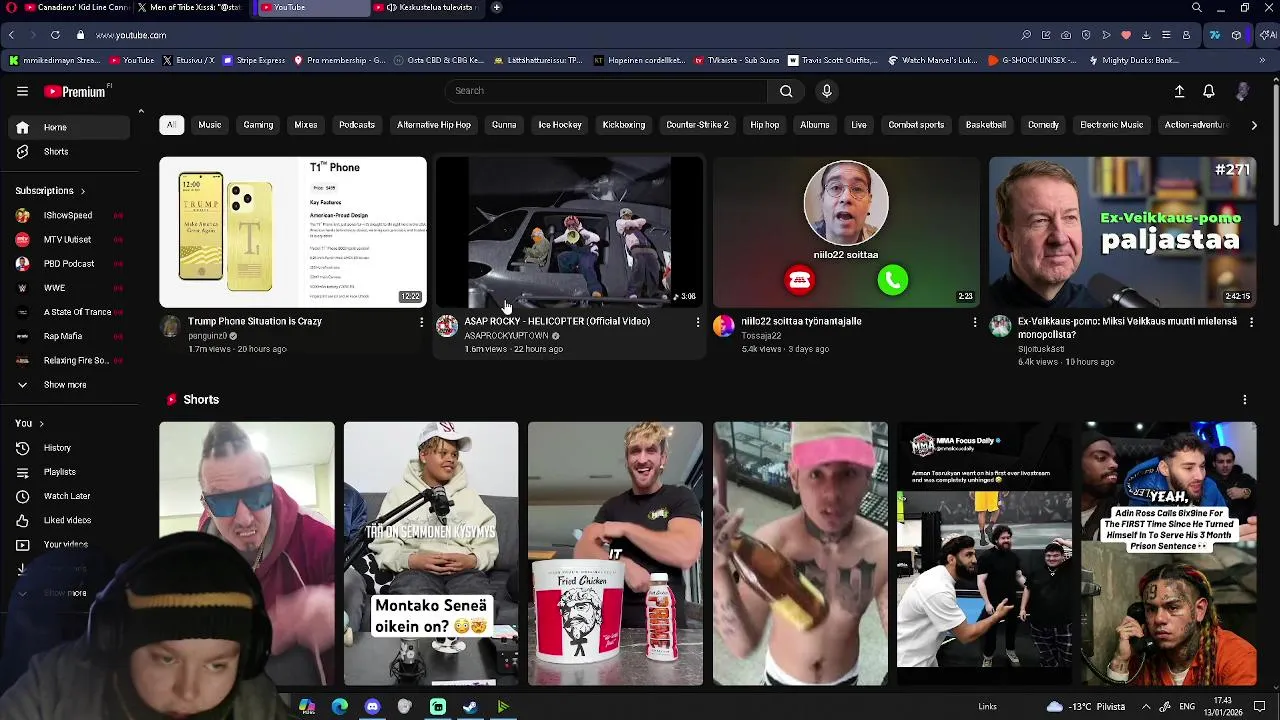Select the Comedy filter chip

1043,125
